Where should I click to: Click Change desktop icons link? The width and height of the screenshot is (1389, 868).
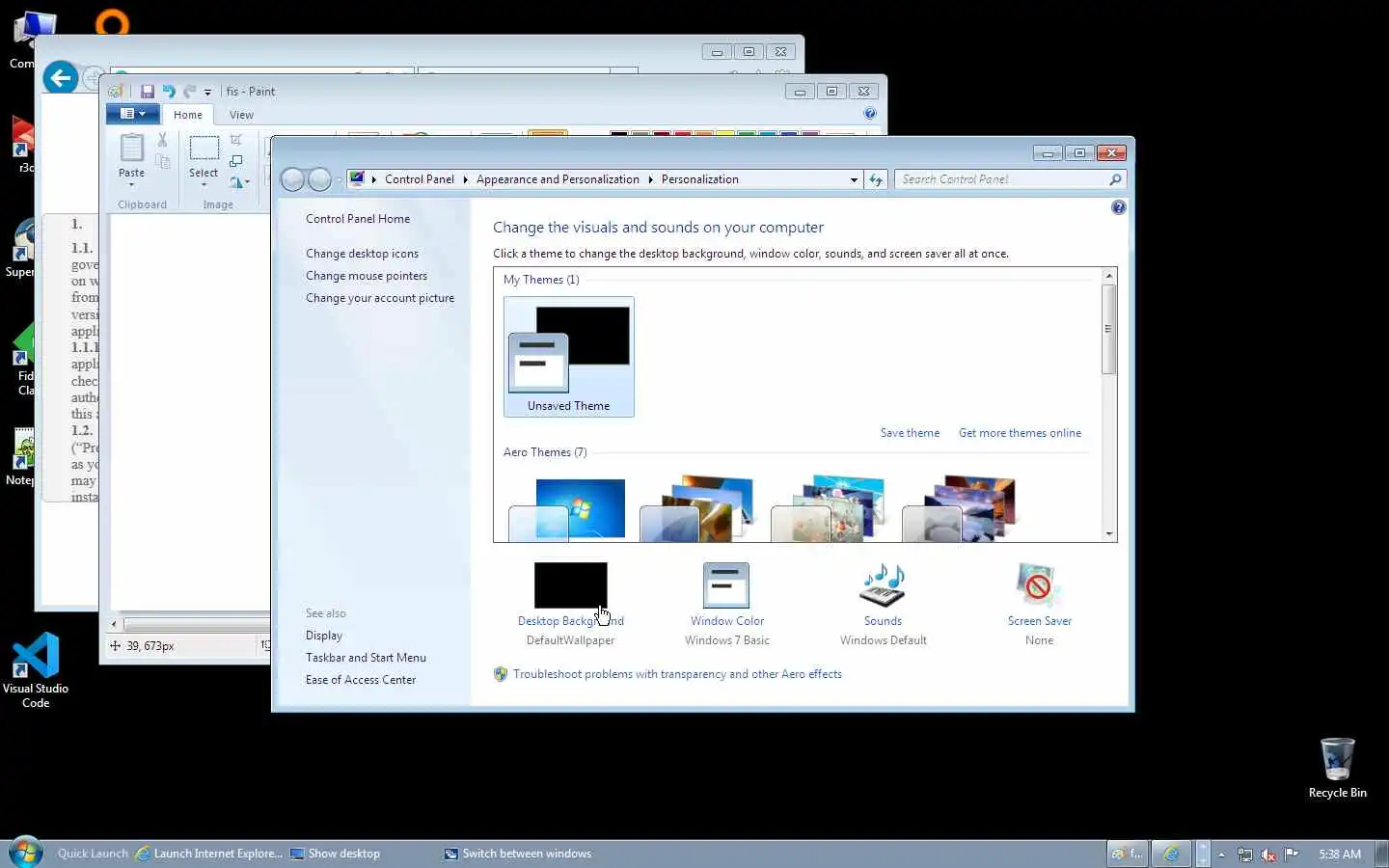(362, 254)
